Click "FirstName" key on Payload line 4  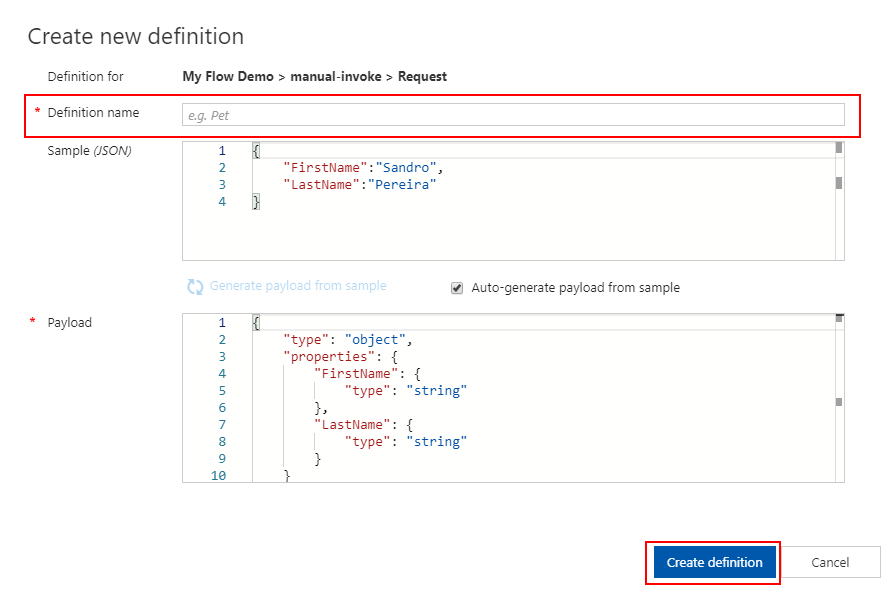(x=354, y=374)
